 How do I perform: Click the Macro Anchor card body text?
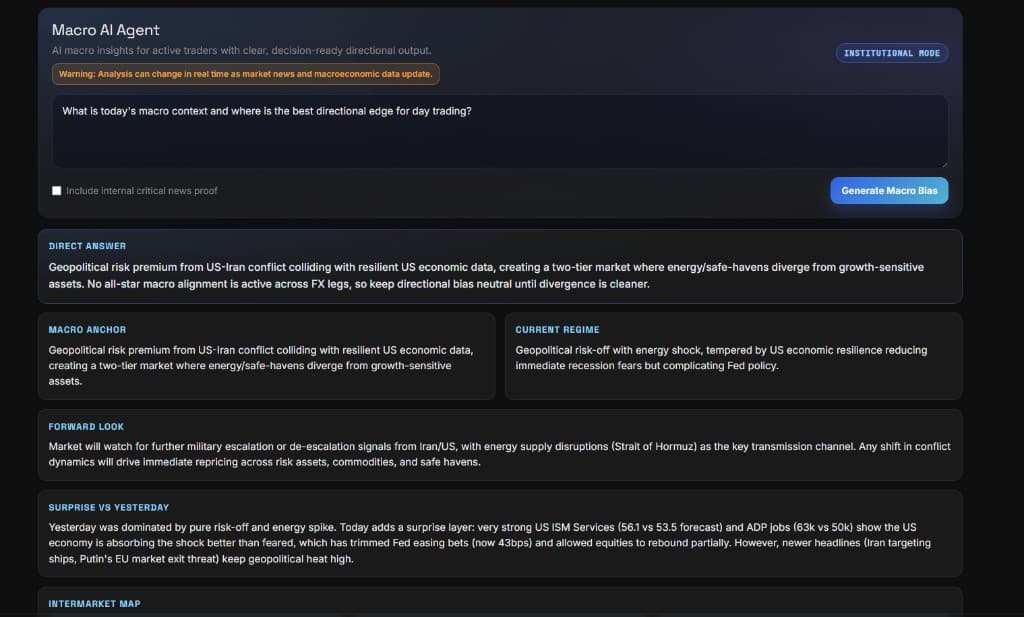pos(261,365)
